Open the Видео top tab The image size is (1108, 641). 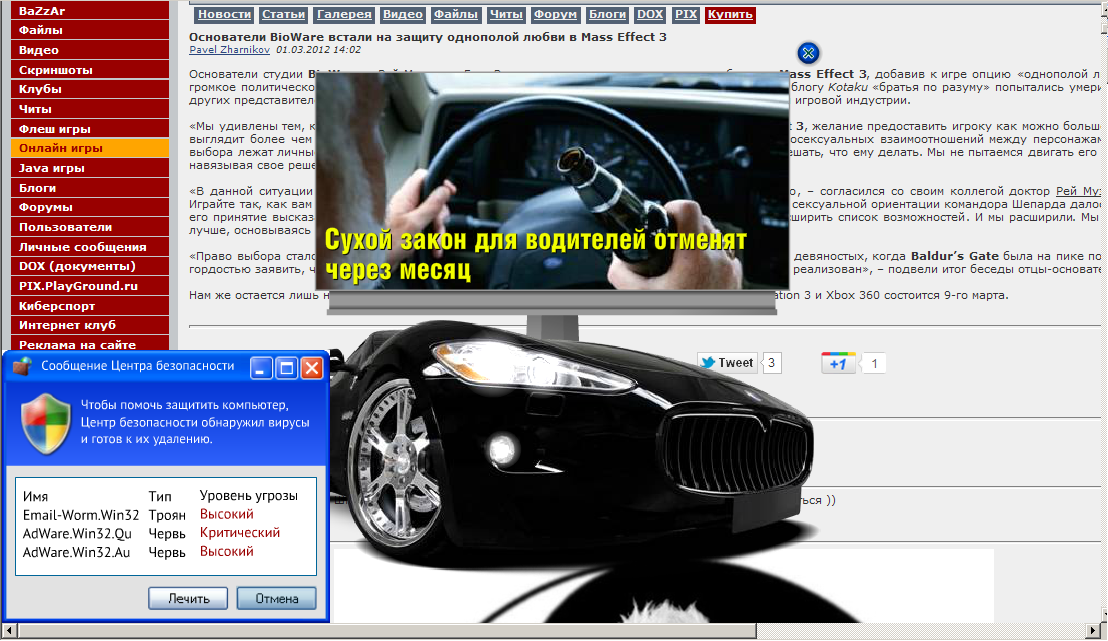[403, 14]
